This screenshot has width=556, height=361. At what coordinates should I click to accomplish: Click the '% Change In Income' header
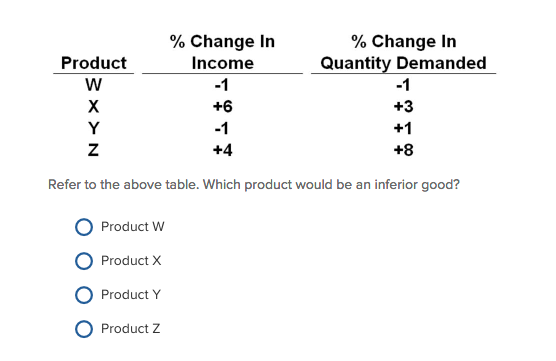pos(222,52)
